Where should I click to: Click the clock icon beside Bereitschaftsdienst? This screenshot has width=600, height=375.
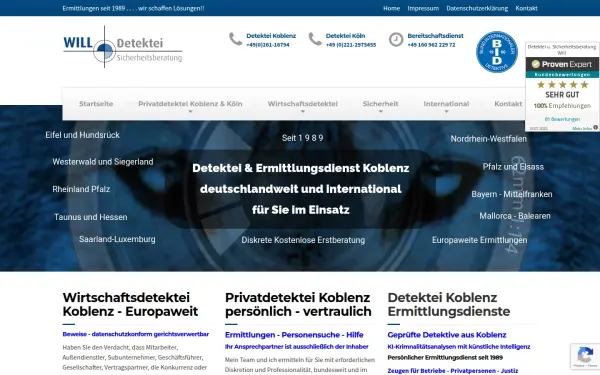pyautogui.click(x=396, y=39)
